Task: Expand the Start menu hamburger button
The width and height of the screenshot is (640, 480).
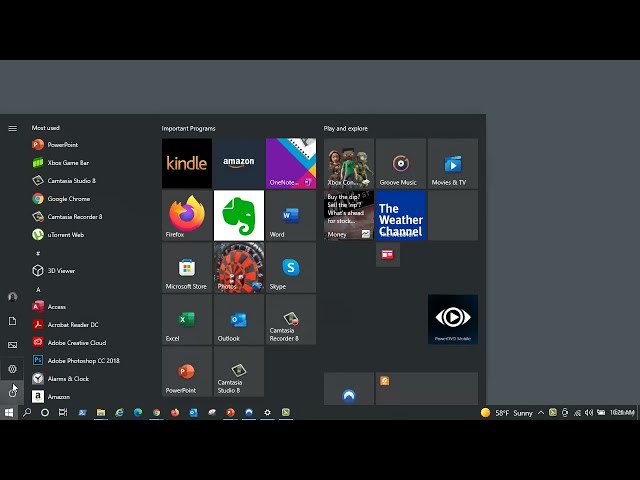Action: coord(12,128)
